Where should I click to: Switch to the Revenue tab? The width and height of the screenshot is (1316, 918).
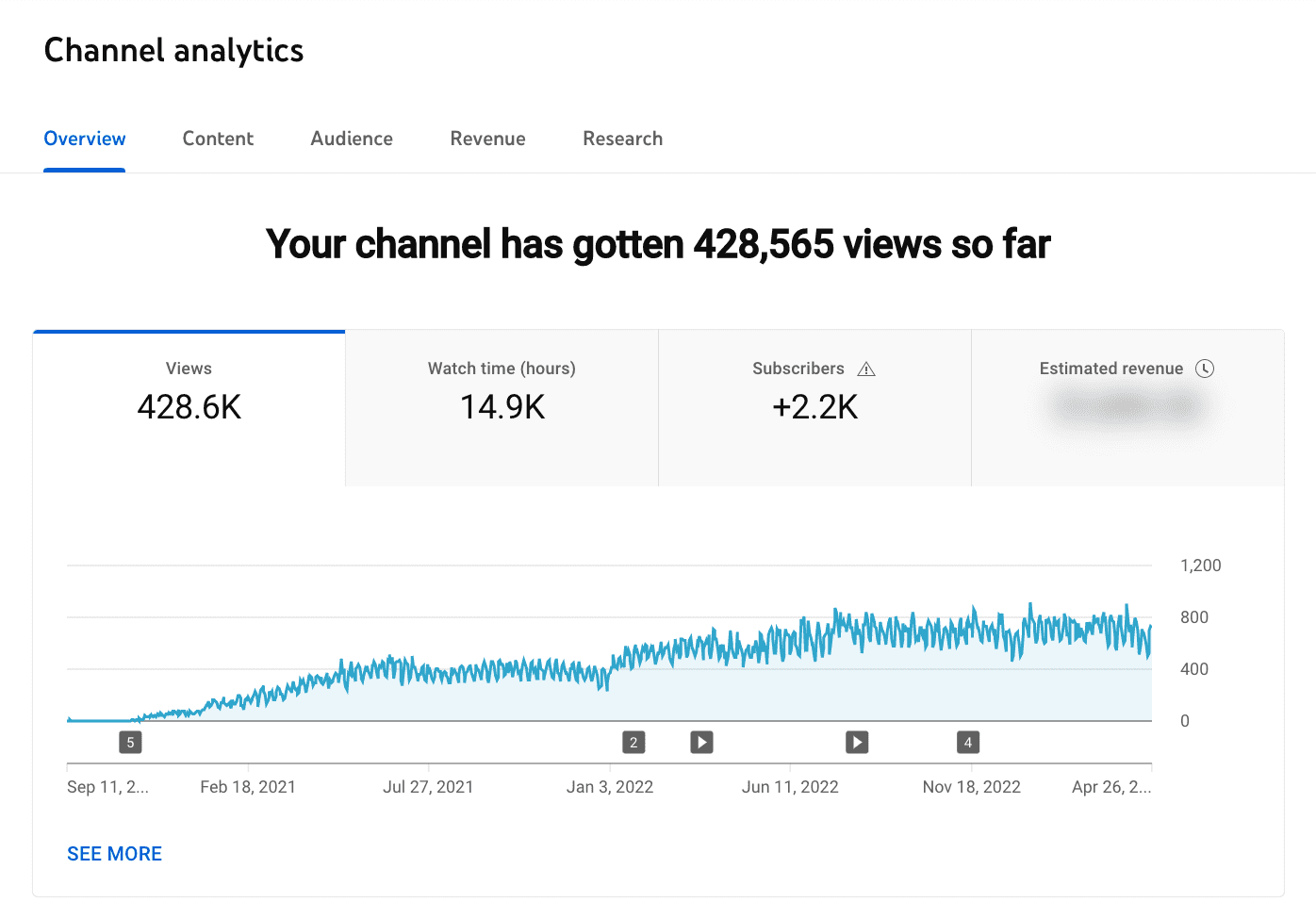(487, 139)
